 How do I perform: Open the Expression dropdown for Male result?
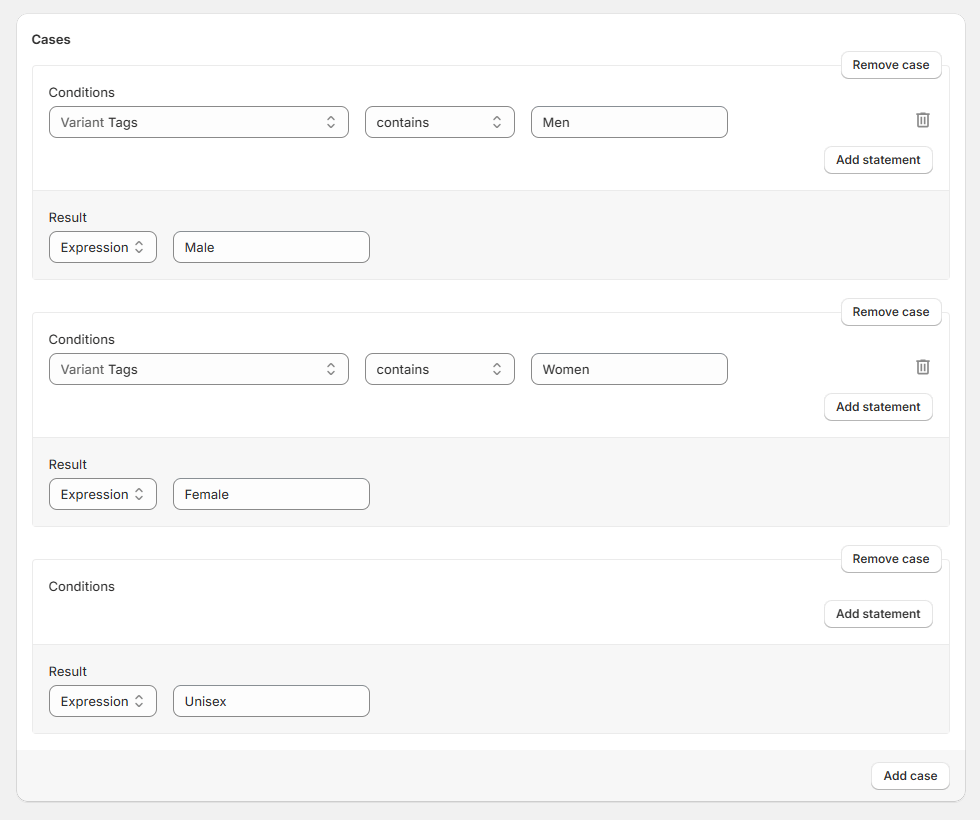pos(102,246)
